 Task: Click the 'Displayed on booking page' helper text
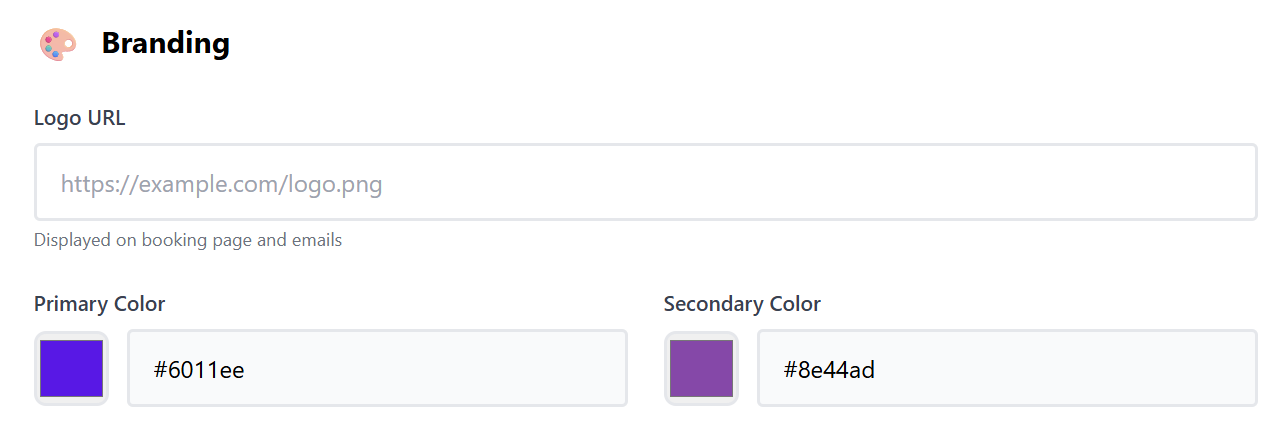point(188,240)
